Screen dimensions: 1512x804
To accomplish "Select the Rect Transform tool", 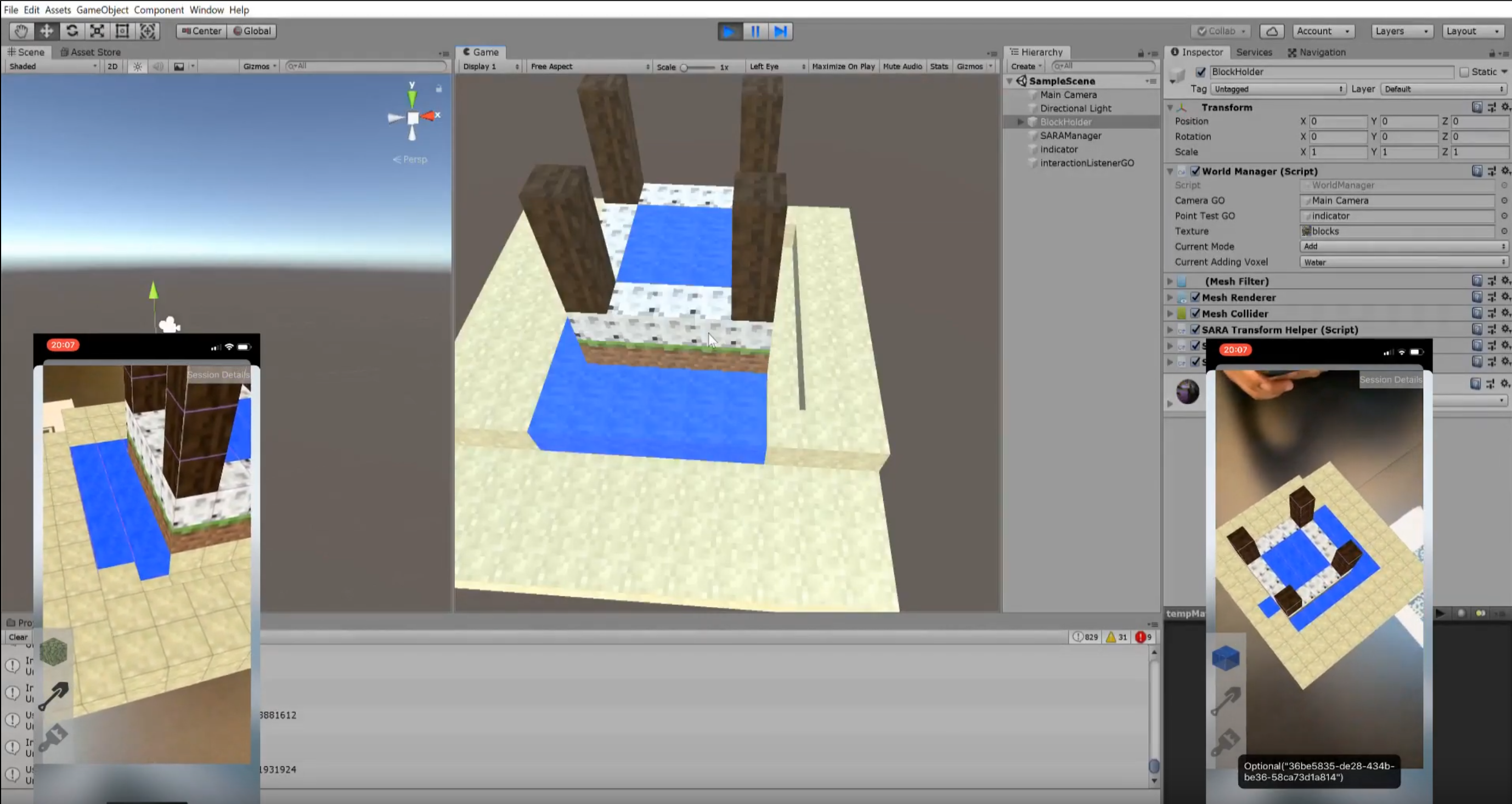I will (122, 31).
